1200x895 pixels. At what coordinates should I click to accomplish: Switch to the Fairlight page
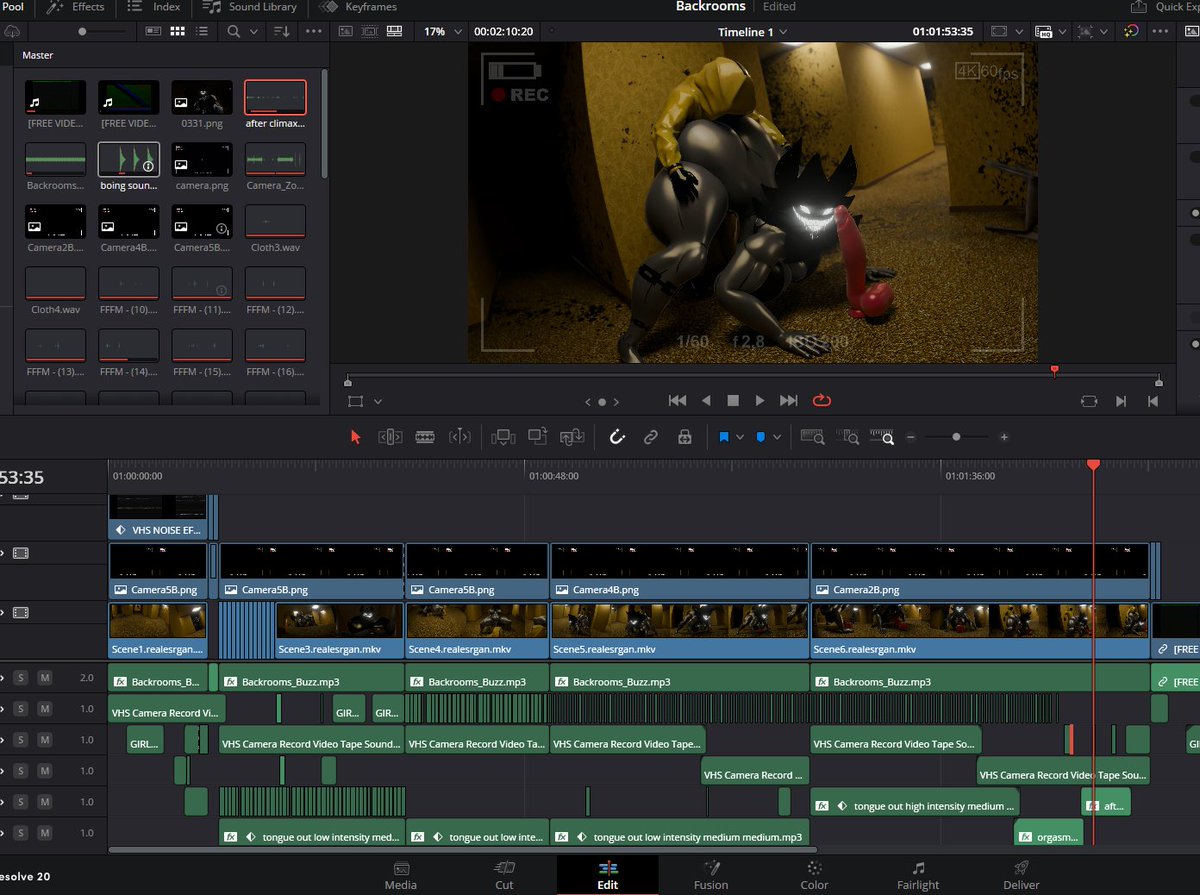pos(918,875)
